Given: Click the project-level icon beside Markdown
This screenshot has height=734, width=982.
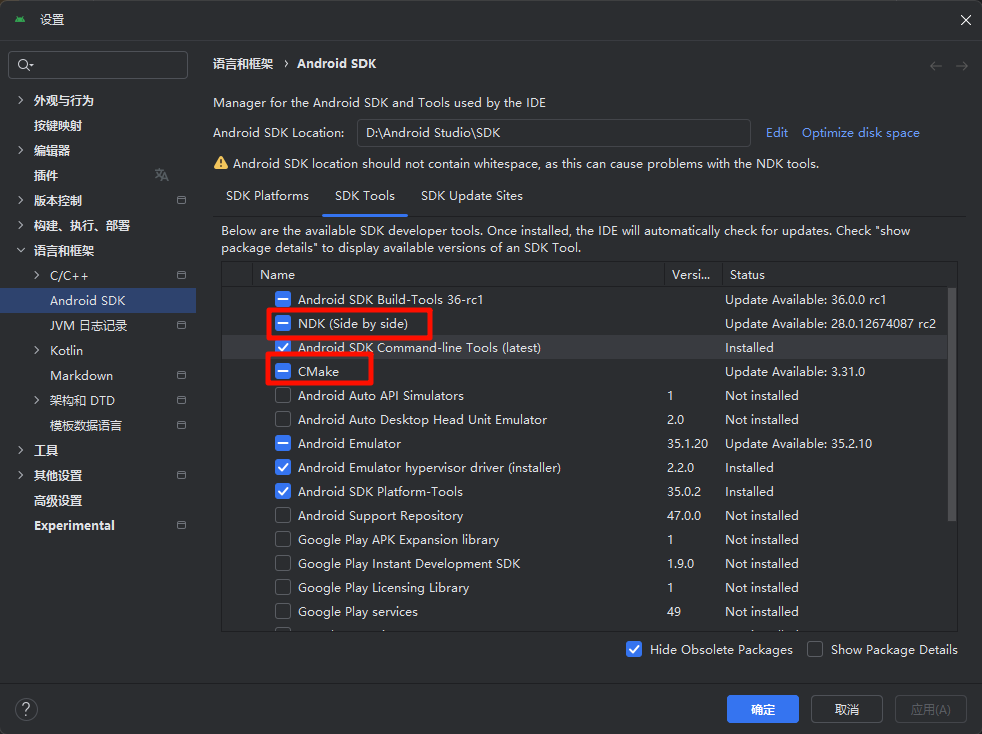Looking at the screenshot, I should pyautogui.click(x=181, y=375).
